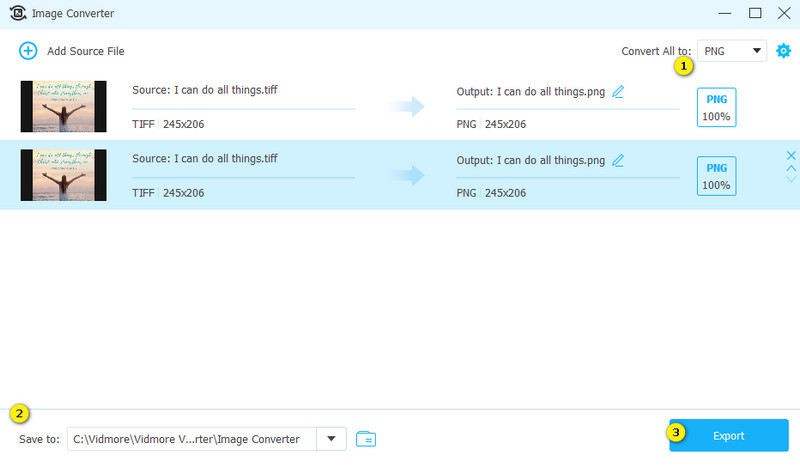This screenshot has width=800, height=468.
Task: Click the Image Converter app logo
Action: tap(16, 13)
